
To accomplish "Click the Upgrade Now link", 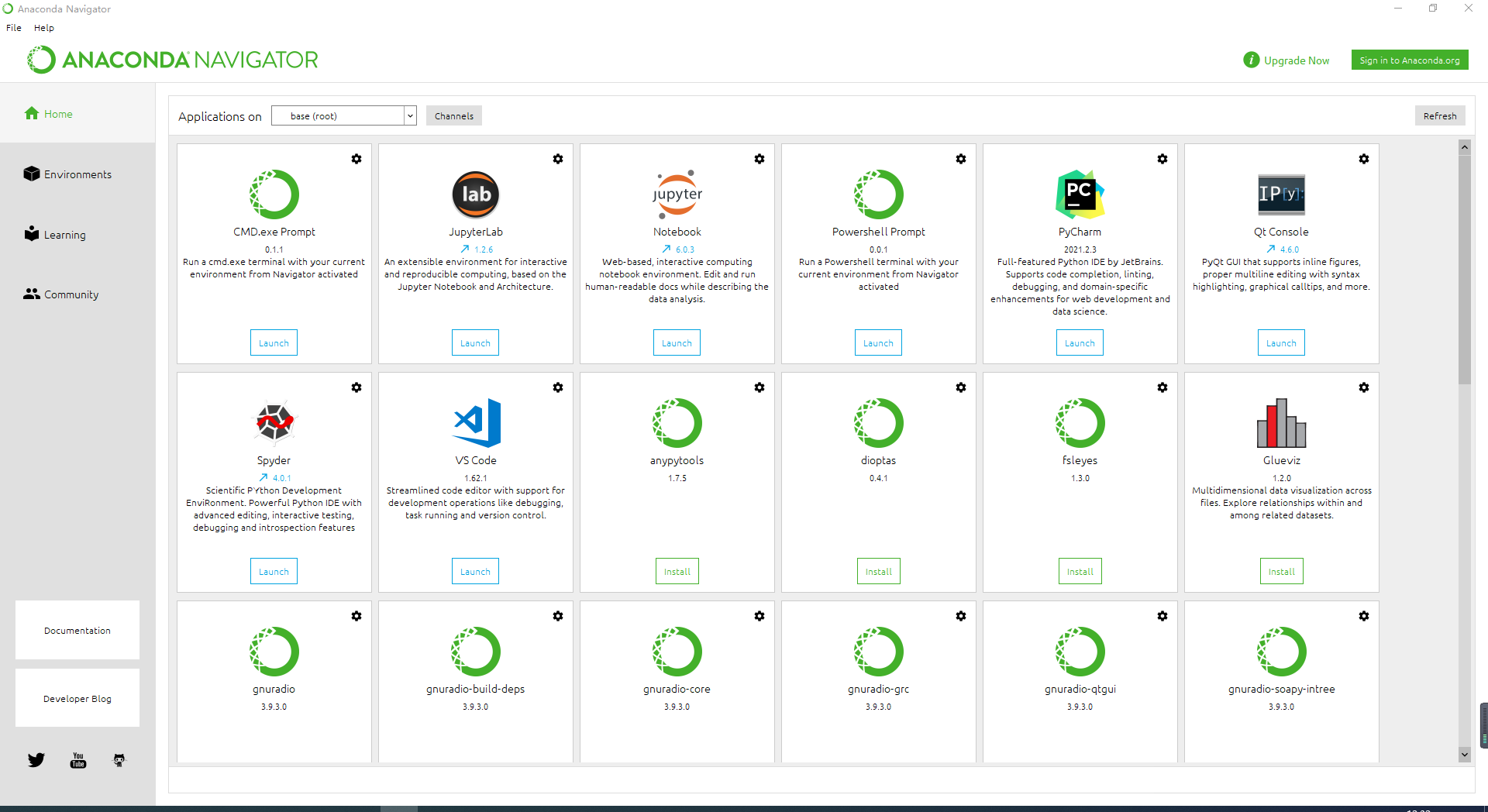I will click(x=1297, y=60).
